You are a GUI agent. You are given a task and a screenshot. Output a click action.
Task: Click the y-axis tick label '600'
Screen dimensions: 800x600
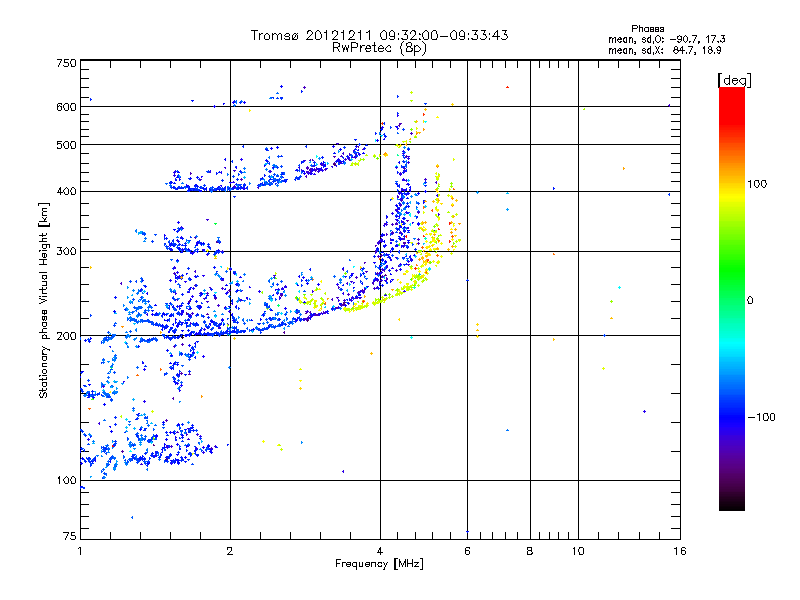coord(66,107)
